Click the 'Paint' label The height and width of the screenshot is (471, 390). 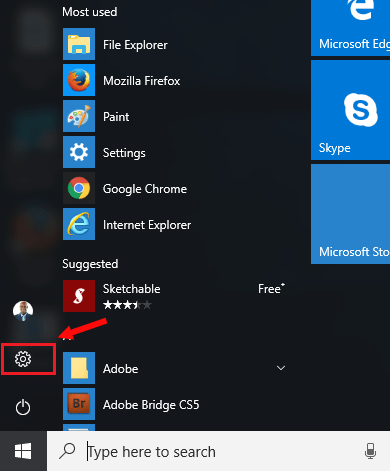pos(116,117)
